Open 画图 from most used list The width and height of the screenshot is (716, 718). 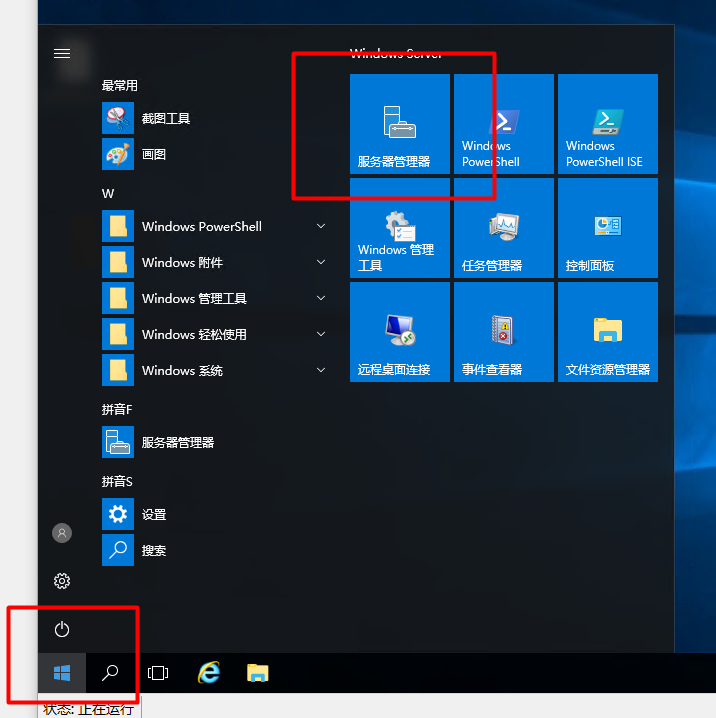point(215,154)
